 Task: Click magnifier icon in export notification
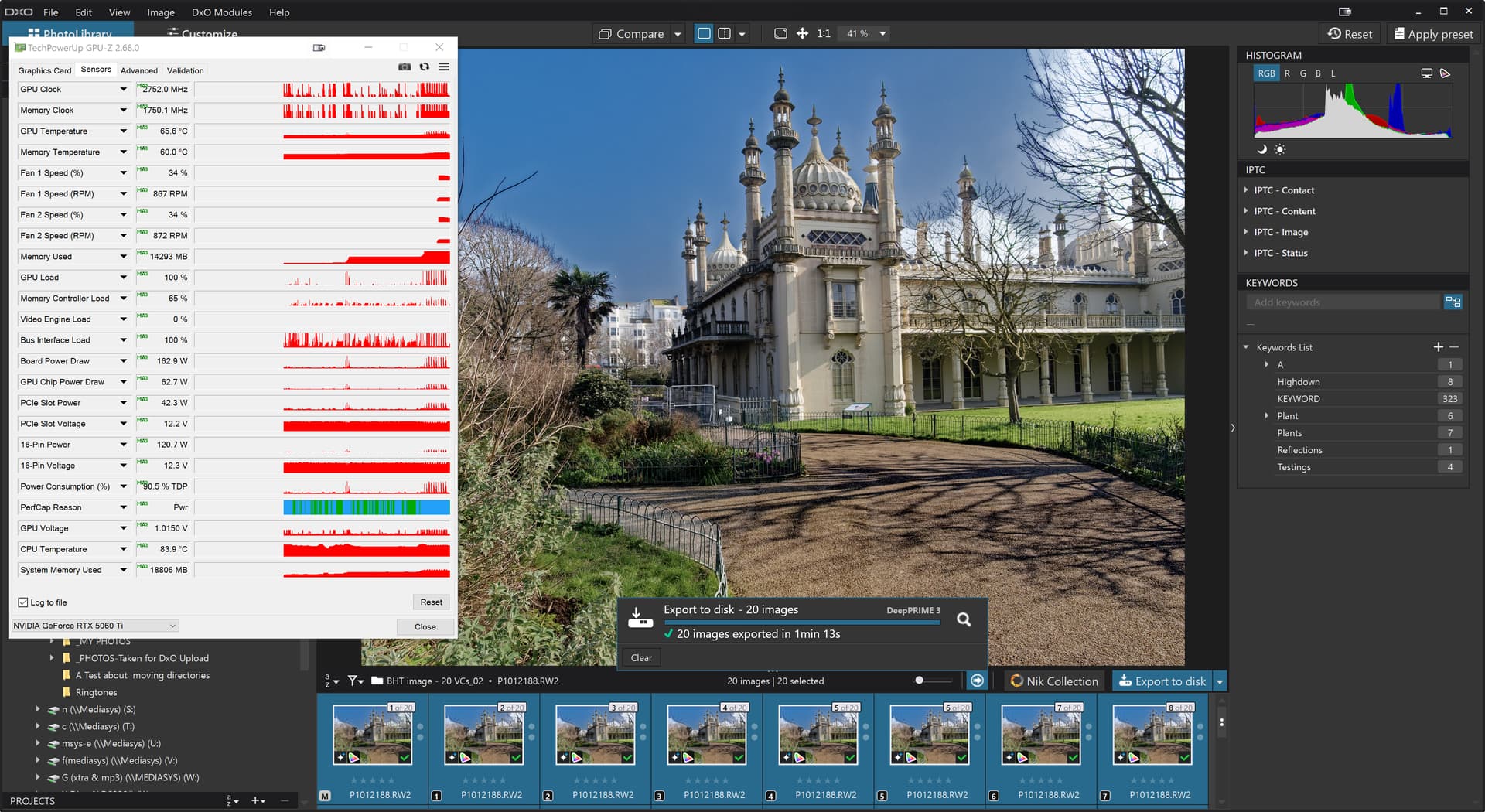tap(964, 619)
